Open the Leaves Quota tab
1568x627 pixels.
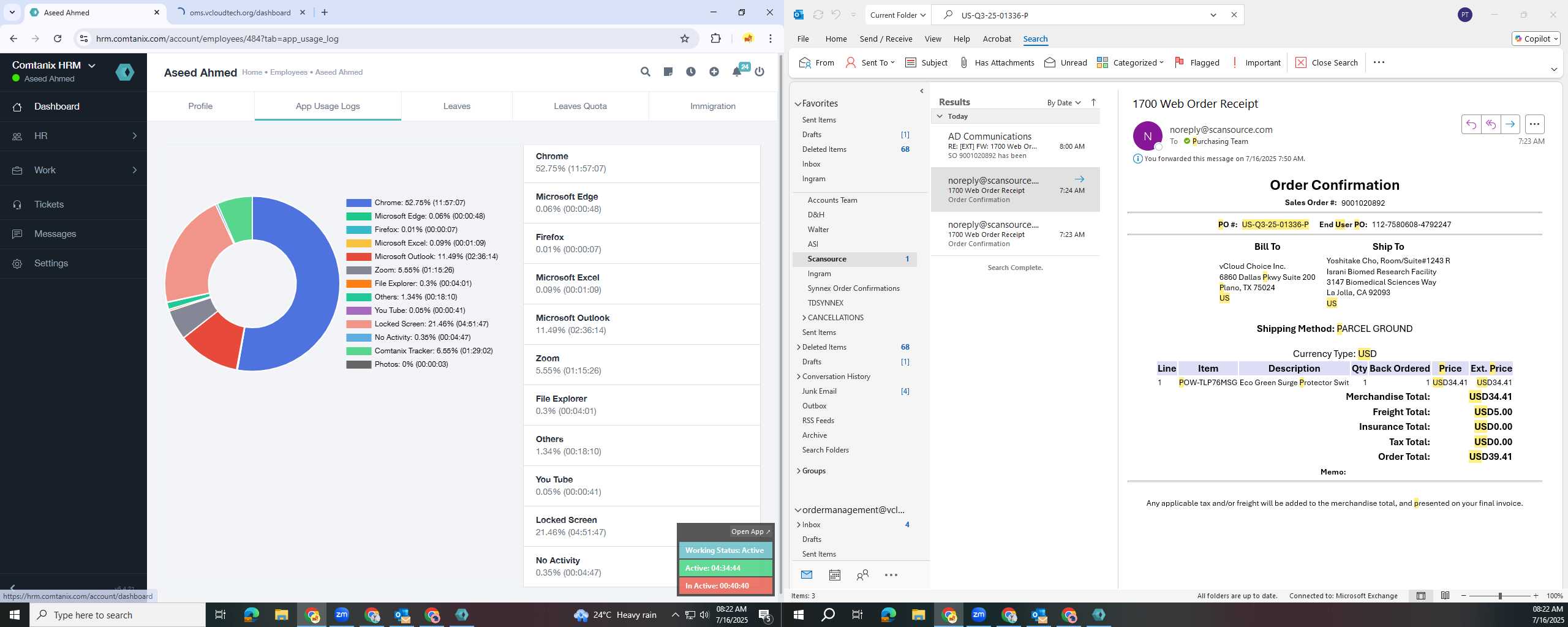pyautogui.click(x=580, y=106)
